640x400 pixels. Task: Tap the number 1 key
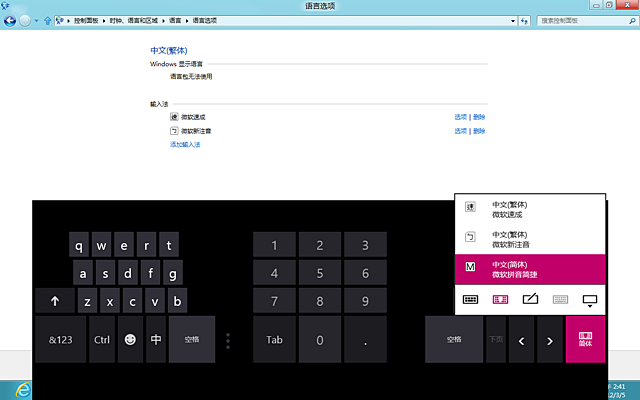[x=274, y=245]
